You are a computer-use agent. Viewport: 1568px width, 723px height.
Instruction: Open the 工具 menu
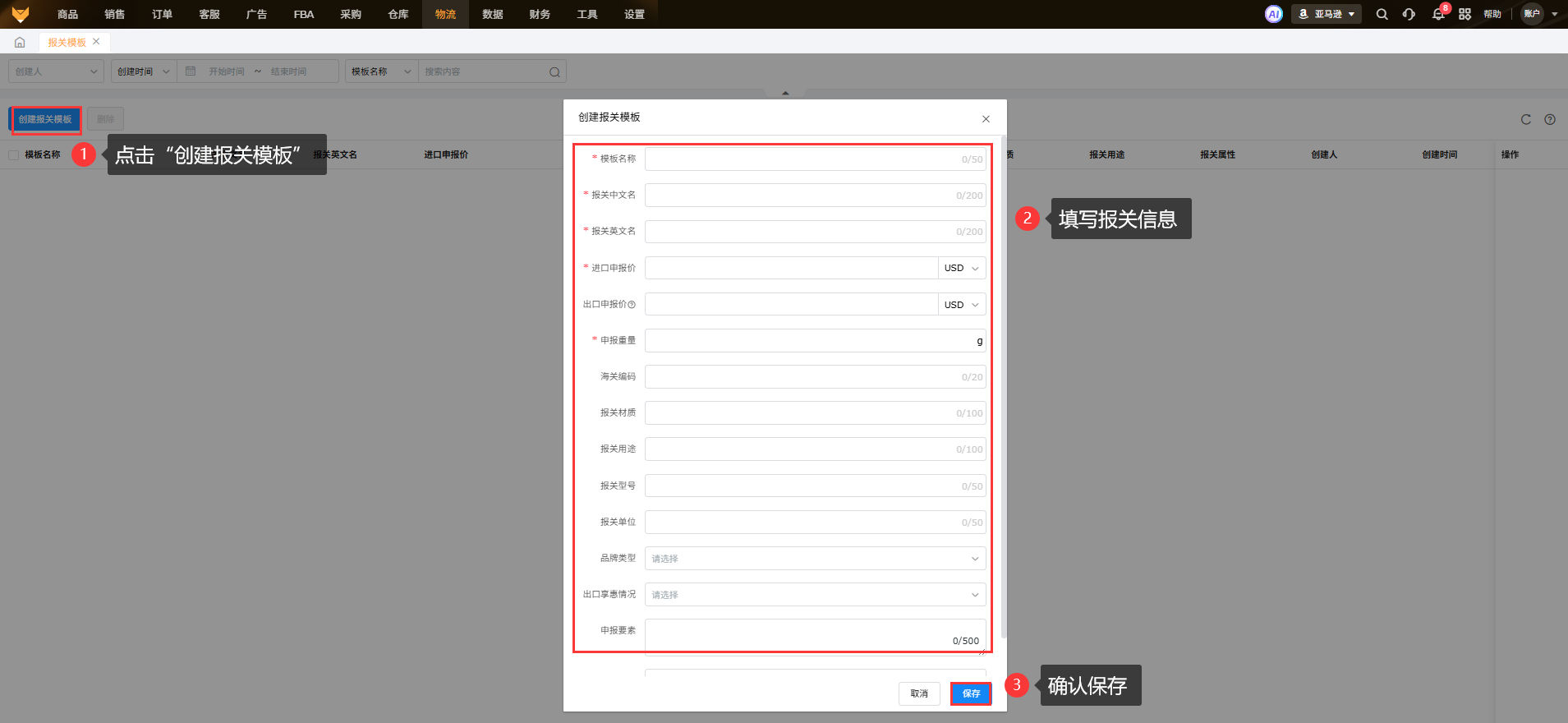587,14
